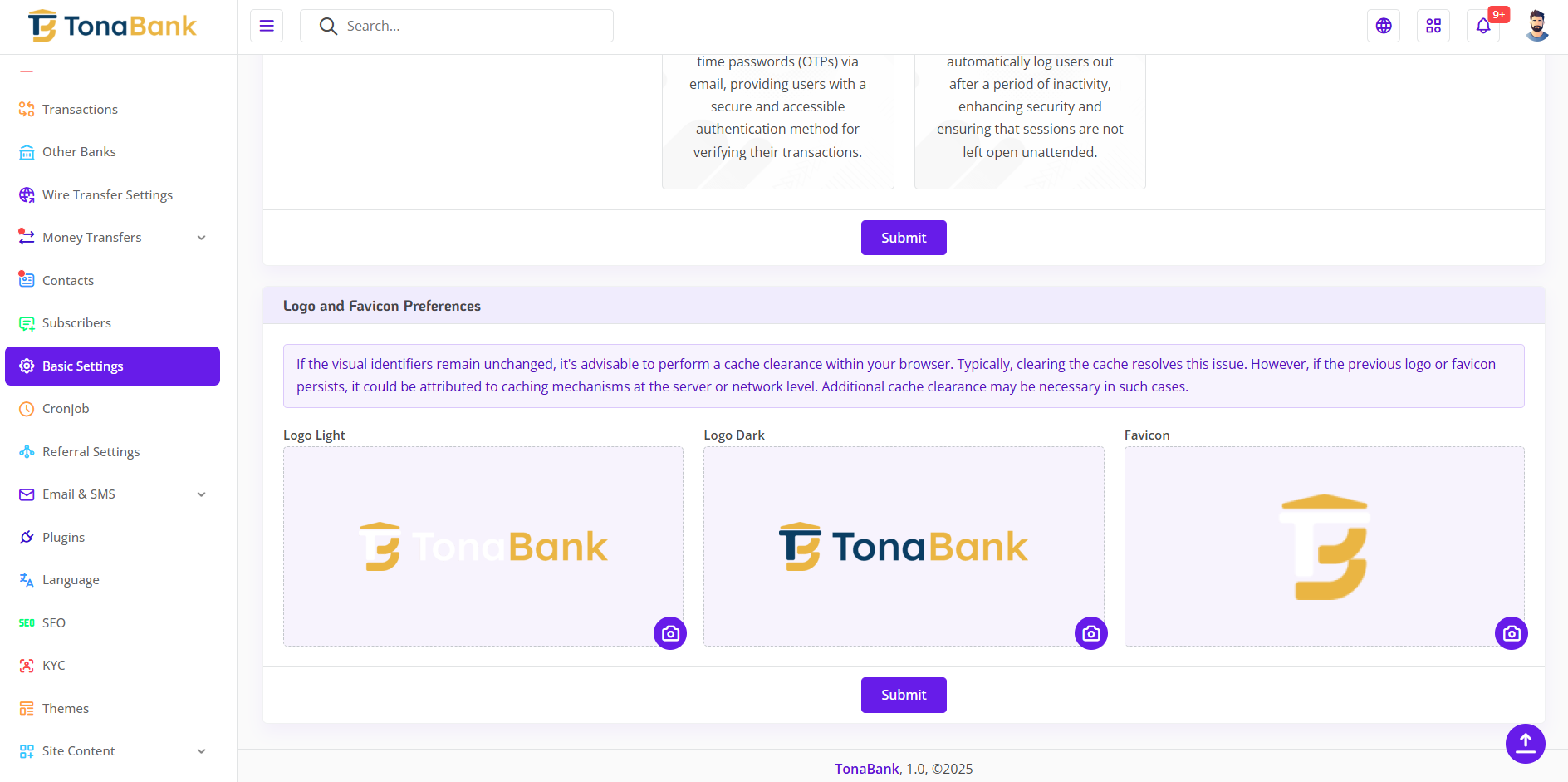Open the Referral Settings page

point(91,452)
